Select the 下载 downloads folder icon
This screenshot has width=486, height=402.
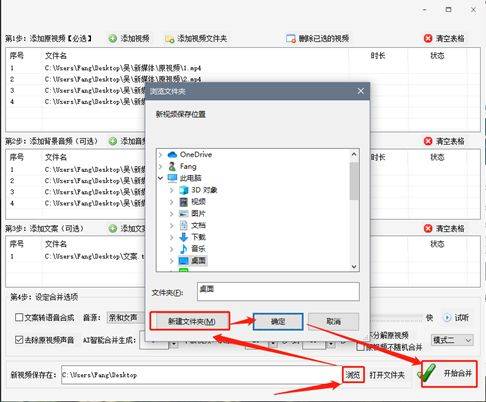(183, 237)
